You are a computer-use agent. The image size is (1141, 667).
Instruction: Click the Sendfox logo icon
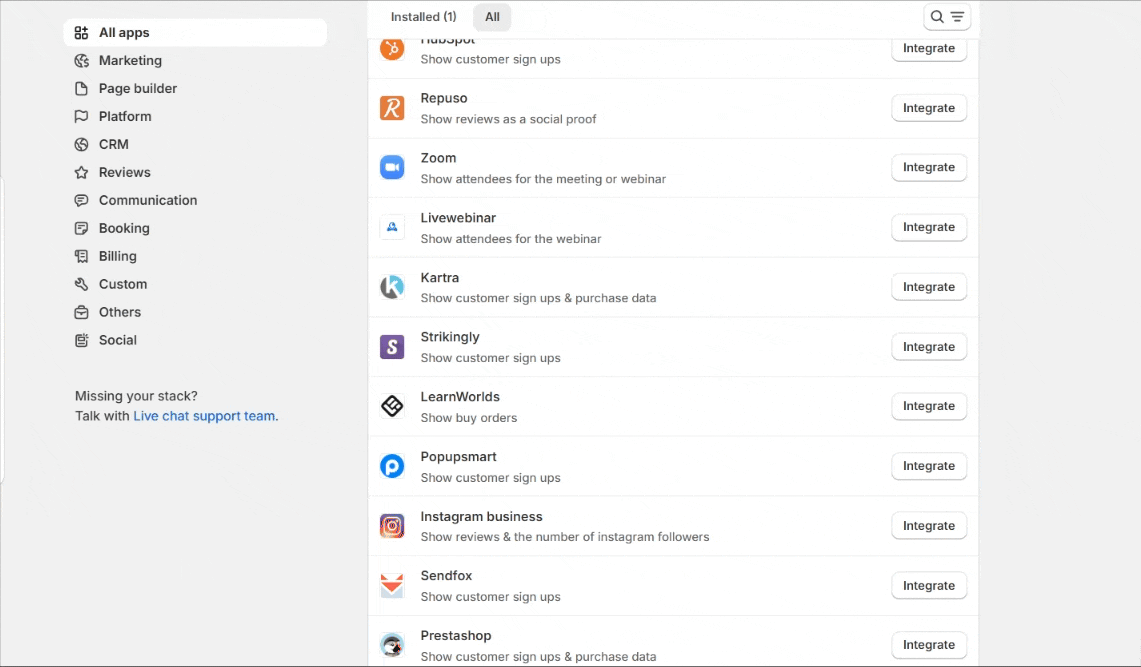pos(392,586)
